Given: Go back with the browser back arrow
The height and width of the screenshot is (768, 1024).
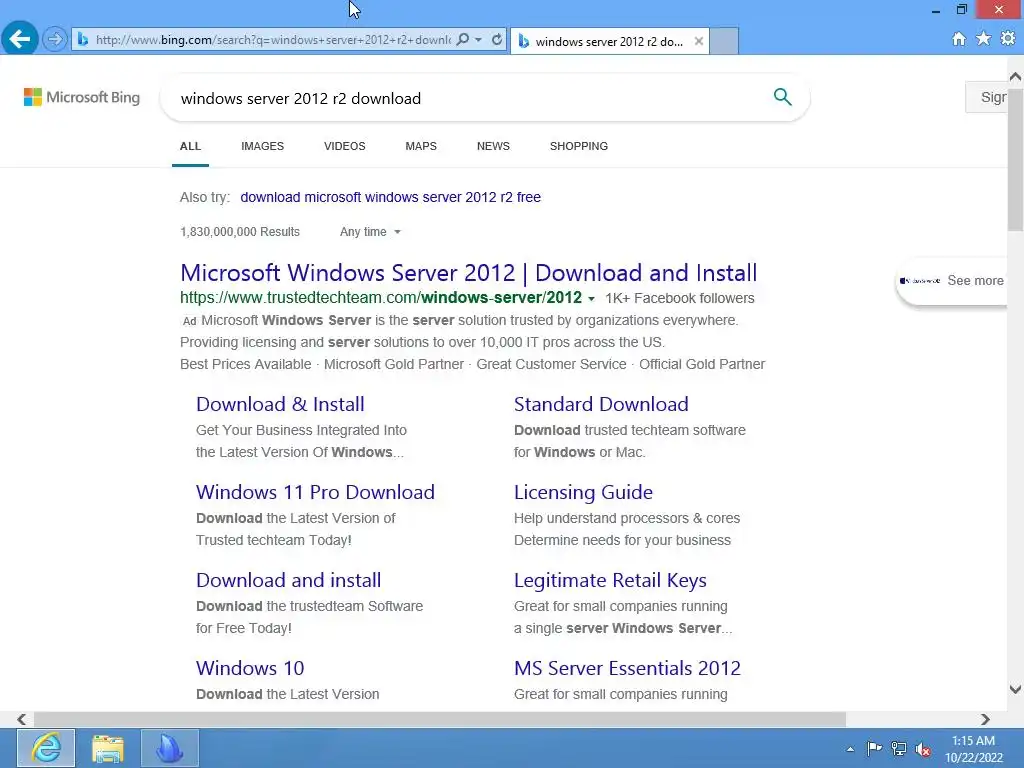Looking at the screenshot, I should pos(20,39).
